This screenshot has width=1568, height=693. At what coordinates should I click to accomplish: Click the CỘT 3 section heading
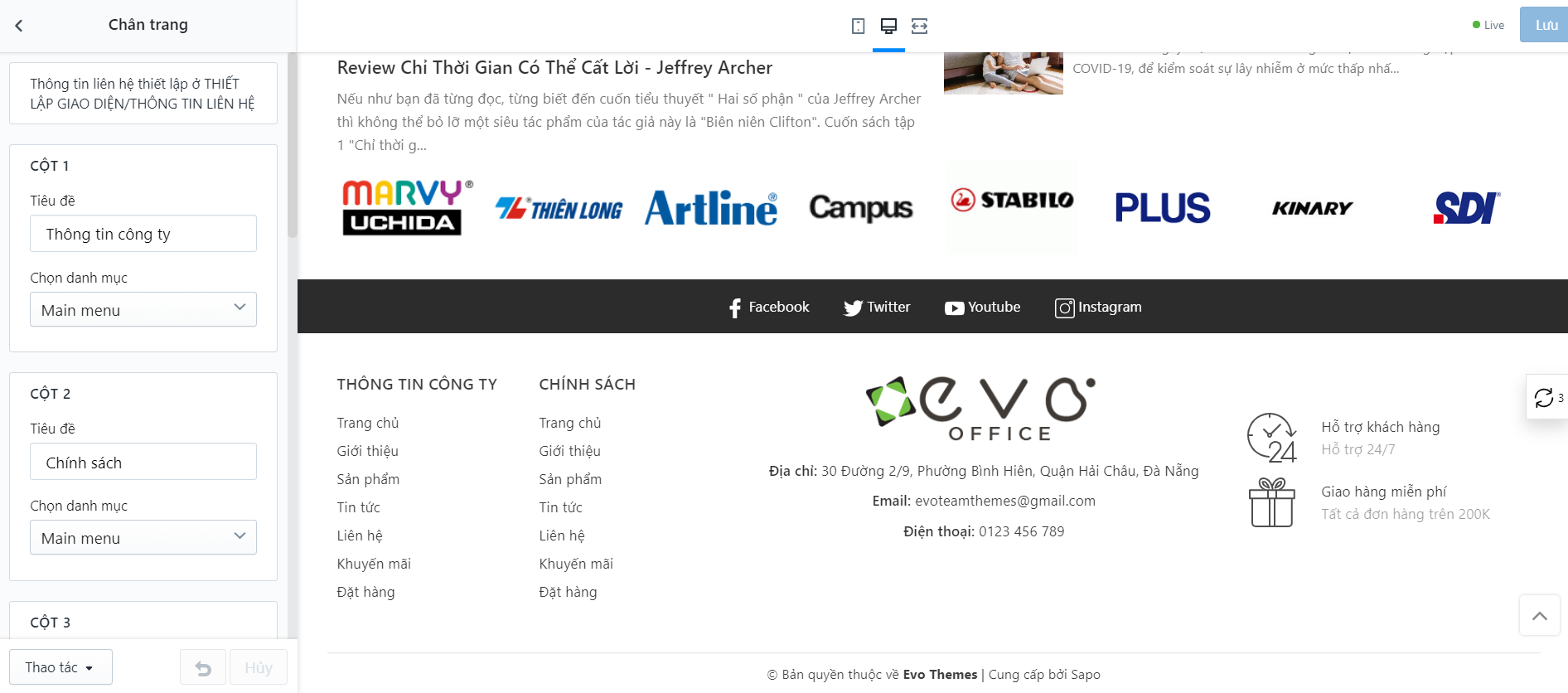(51, 623)
